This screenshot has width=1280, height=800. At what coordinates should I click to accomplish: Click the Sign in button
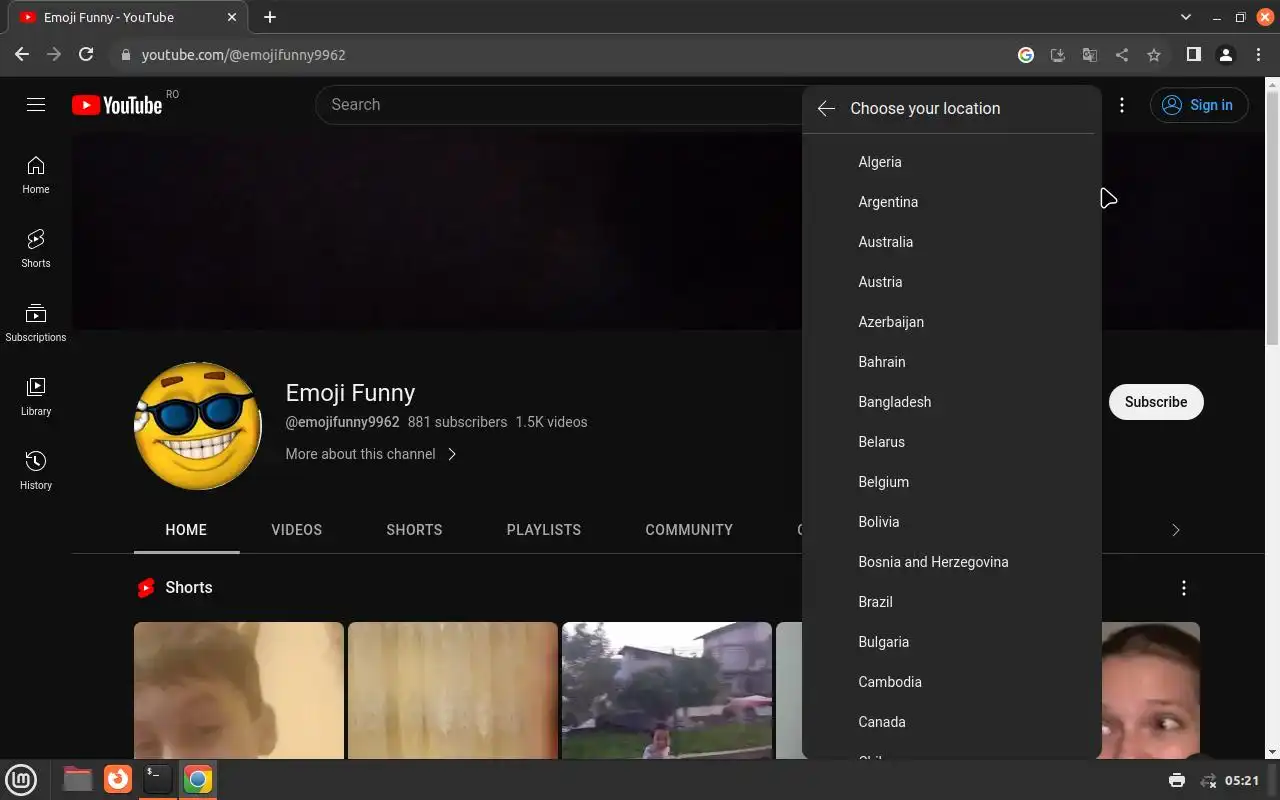click(1199, 105)
